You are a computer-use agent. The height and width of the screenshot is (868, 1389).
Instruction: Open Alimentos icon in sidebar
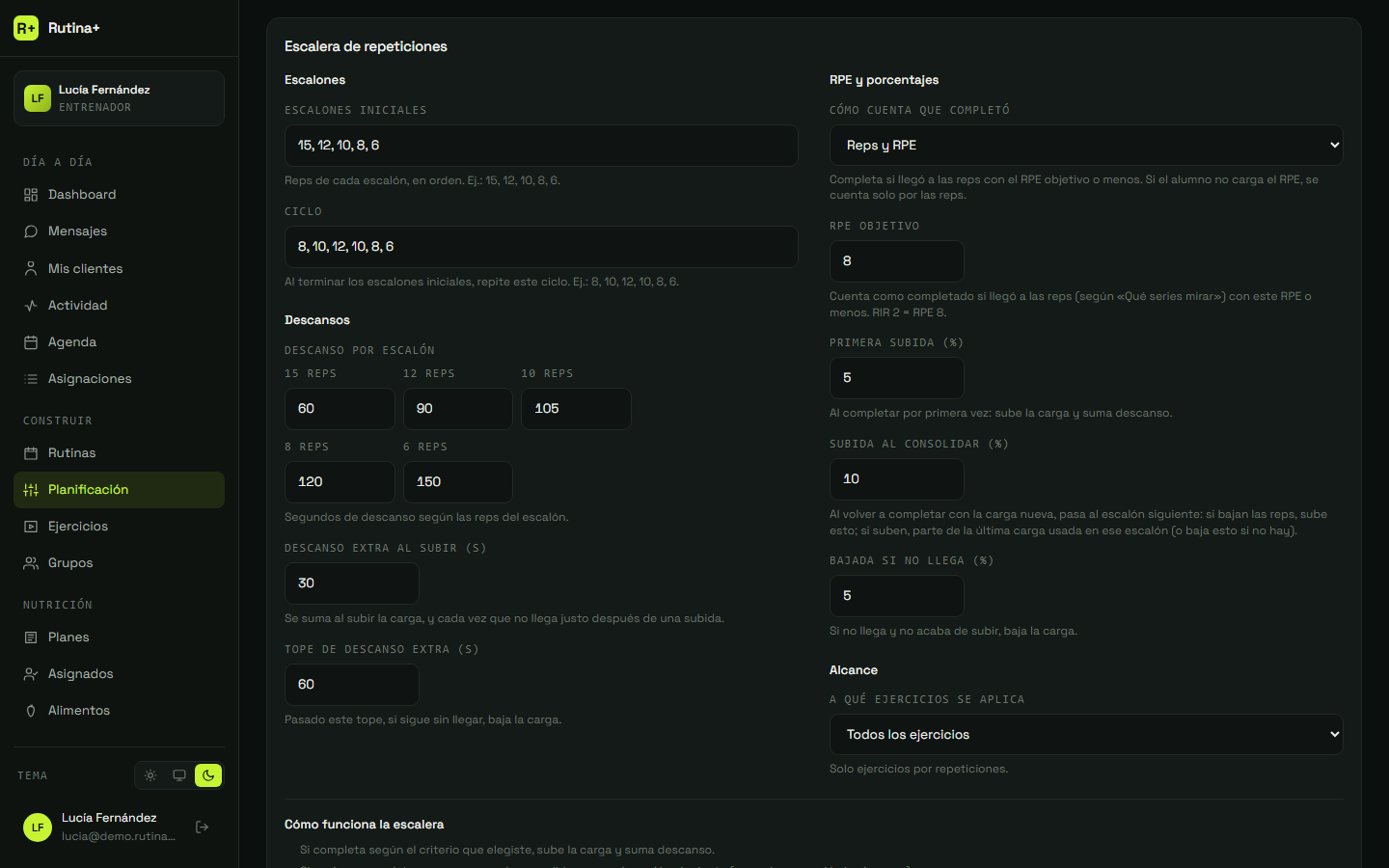point(31,711)
